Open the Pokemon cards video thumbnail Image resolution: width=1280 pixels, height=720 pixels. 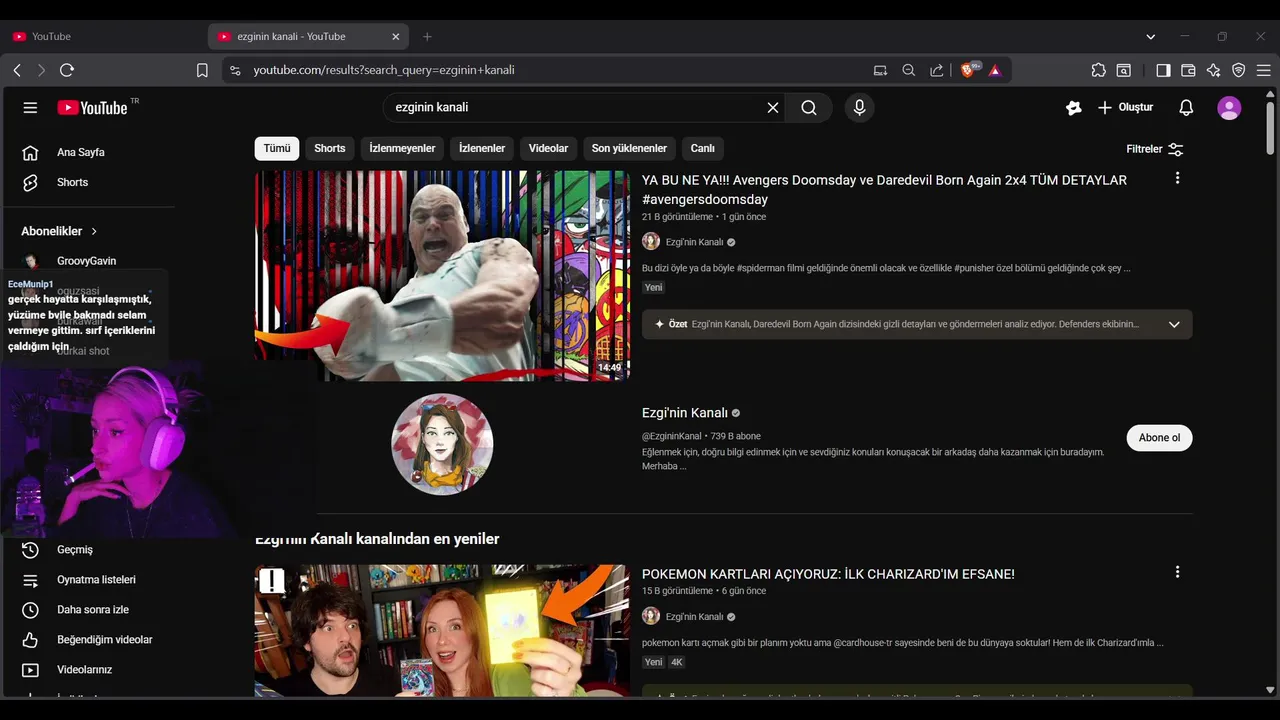[x=442, y=631]
